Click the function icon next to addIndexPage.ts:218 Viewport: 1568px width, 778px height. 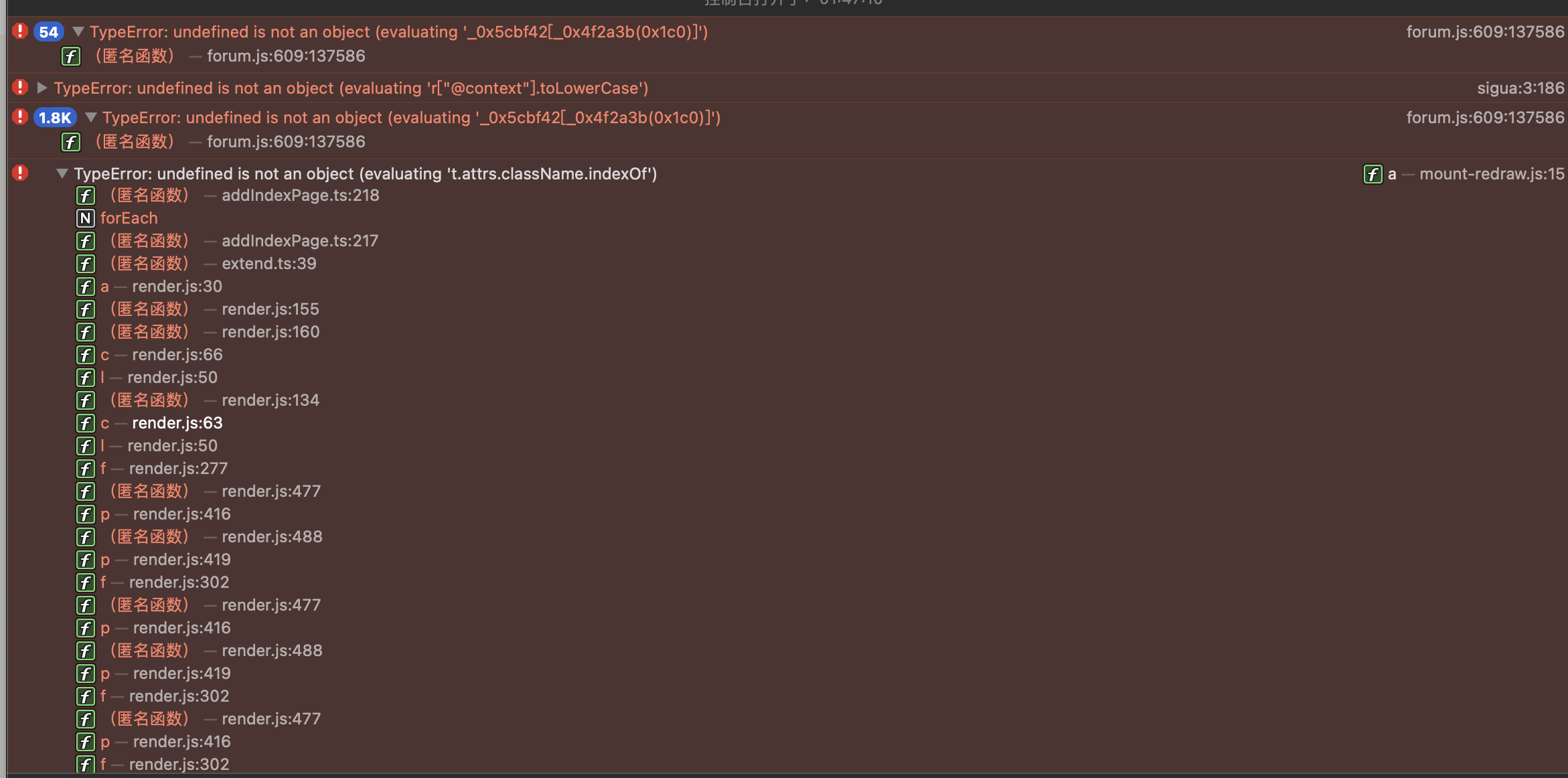[86, 196]
